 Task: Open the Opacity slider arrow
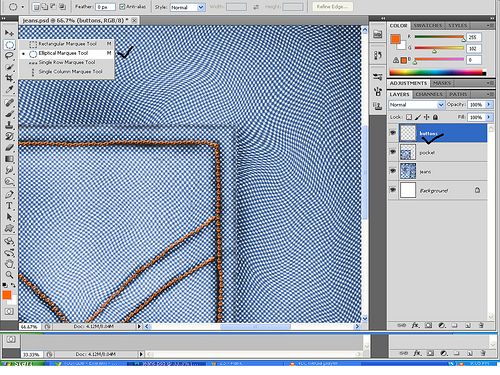click(489, 105)
